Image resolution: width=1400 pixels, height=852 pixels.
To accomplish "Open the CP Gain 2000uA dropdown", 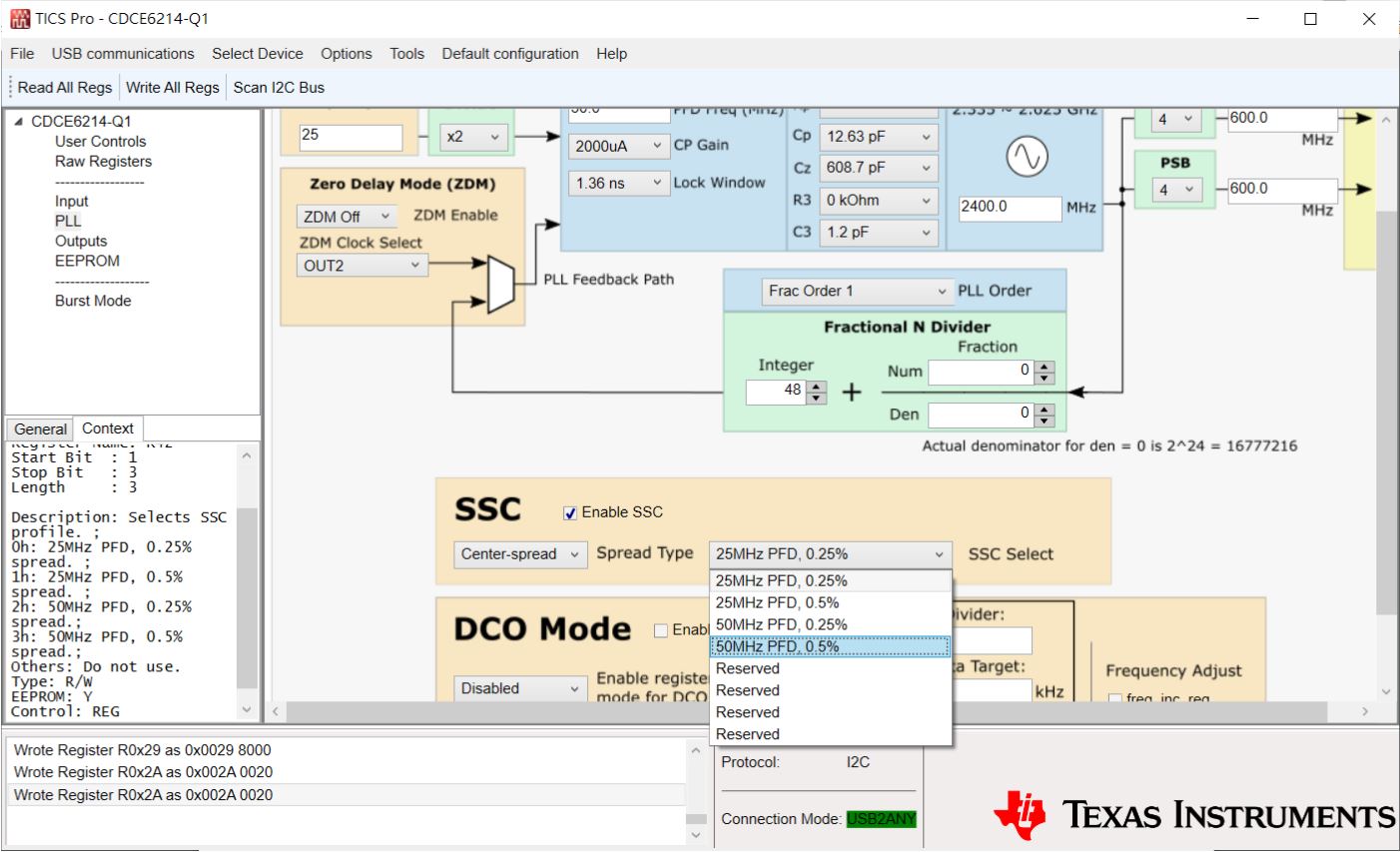I will pyautogui.click(x=619, y=146).
